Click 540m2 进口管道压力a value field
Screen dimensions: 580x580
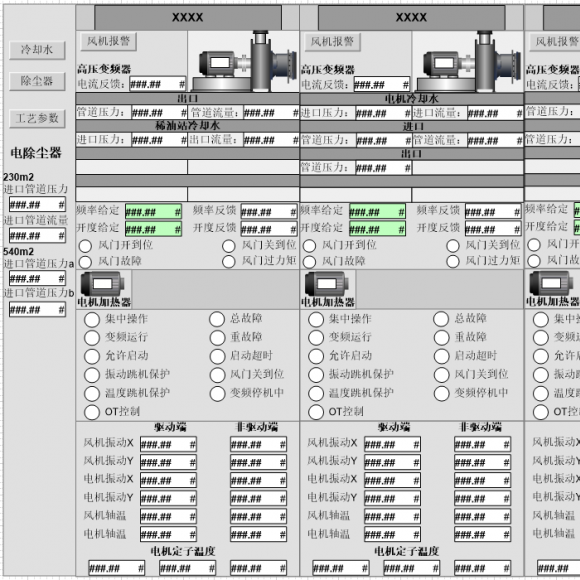point(37,278)
